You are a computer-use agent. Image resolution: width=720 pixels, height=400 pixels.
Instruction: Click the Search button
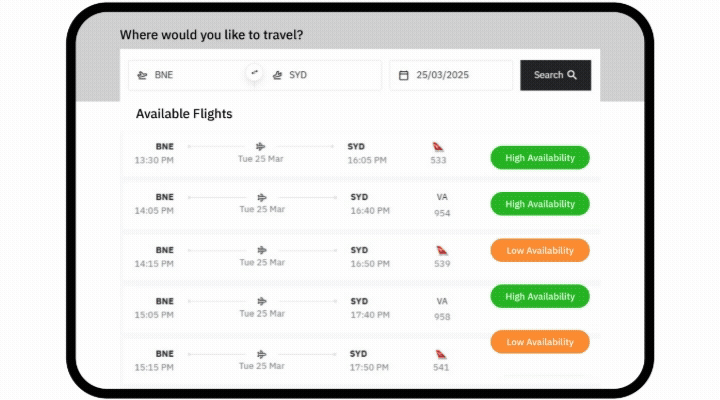[x=556, y=75]
